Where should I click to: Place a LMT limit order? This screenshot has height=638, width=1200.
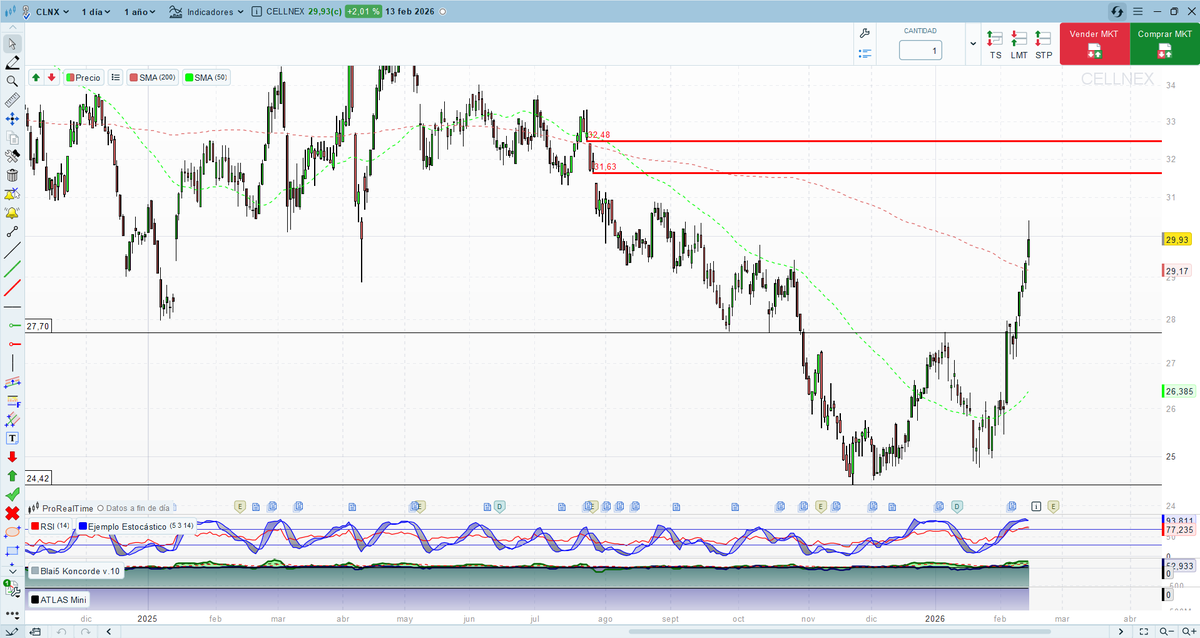tap(1019, 45)
